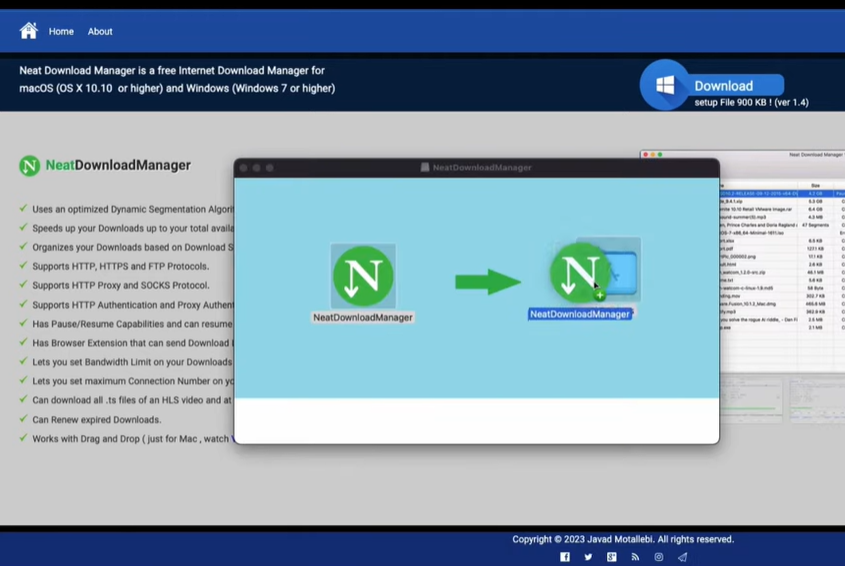Select the NeatDownloadManager app icon on left
The height and width of the screenshot is (566, 845).
click(363, 276)
